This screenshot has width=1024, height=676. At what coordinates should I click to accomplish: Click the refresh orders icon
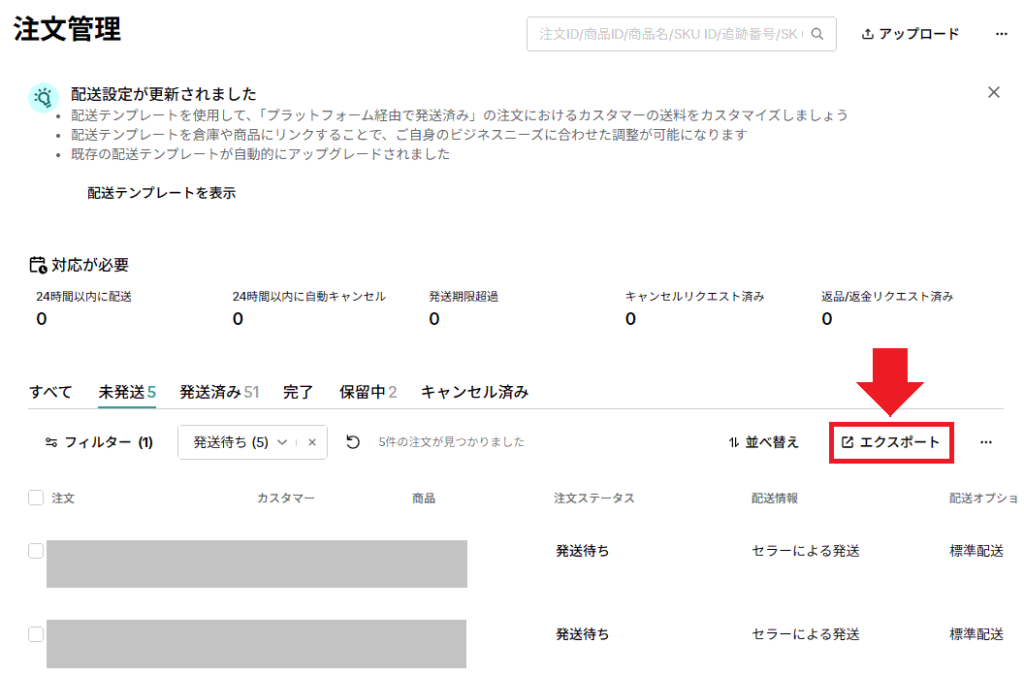click(x=352, y=442)
